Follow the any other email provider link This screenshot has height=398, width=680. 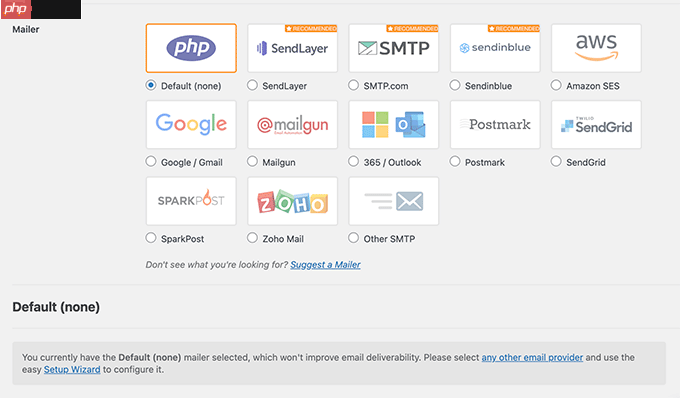click(532, 357)
